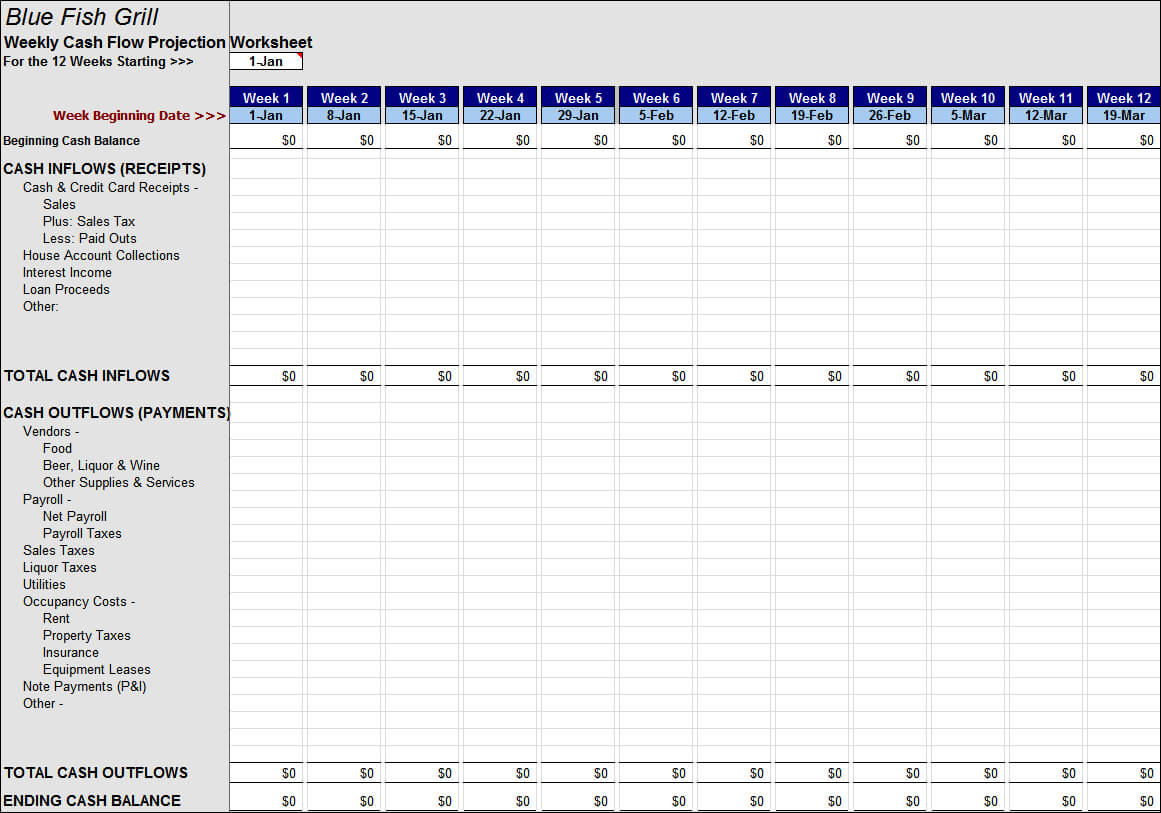Click the Week 7 column header
The image size is (1161, 813).
pyautogui.click(x=734, y=98)
